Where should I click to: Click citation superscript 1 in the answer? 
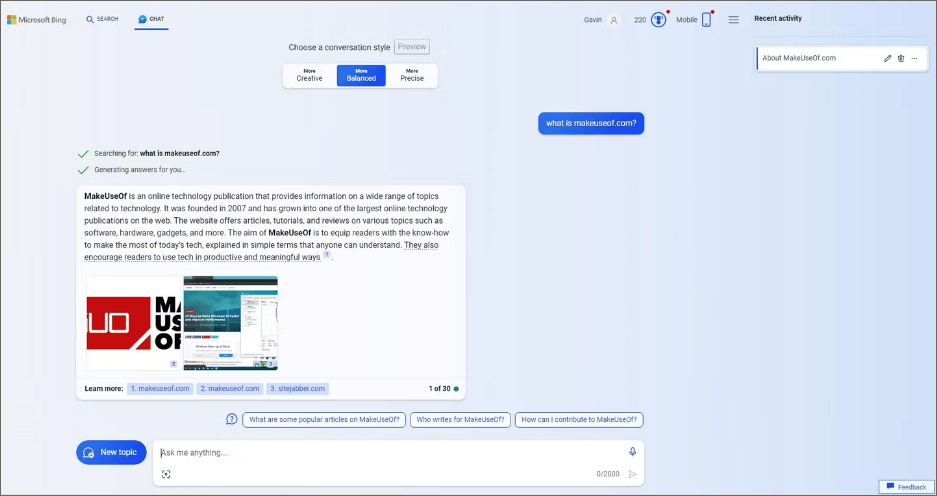pos(327,255)
